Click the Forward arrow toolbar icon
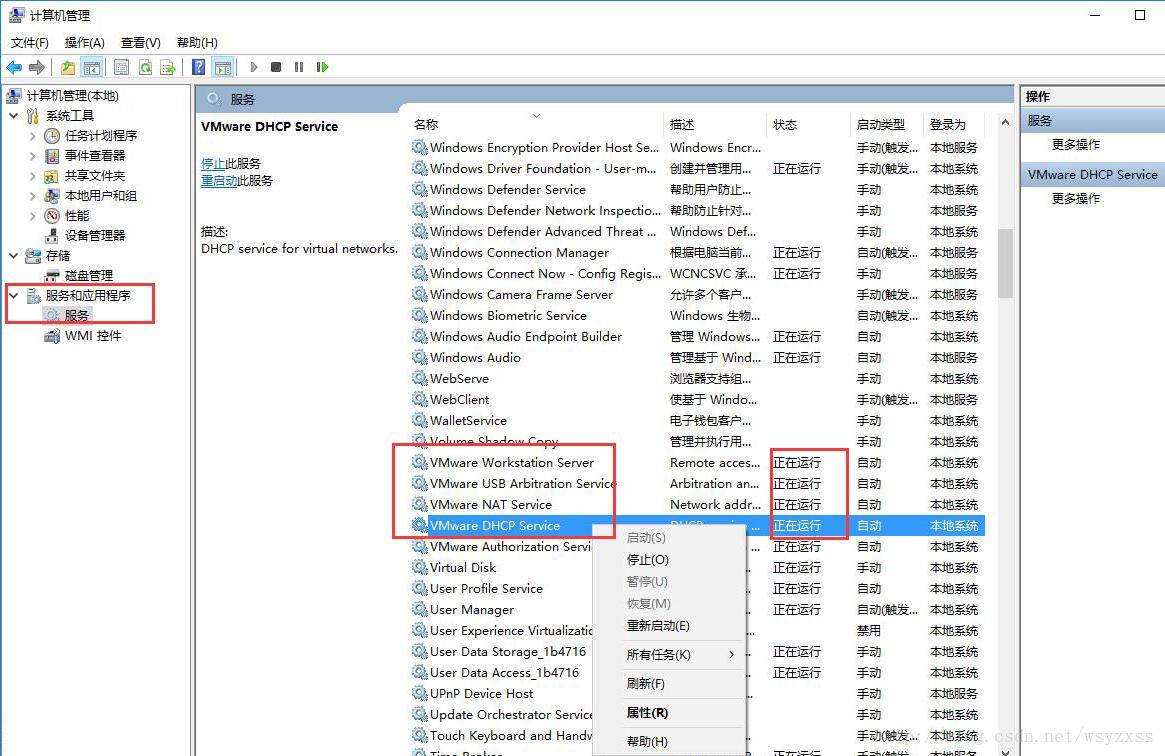 pyautogui.click(x=36, y=68)
